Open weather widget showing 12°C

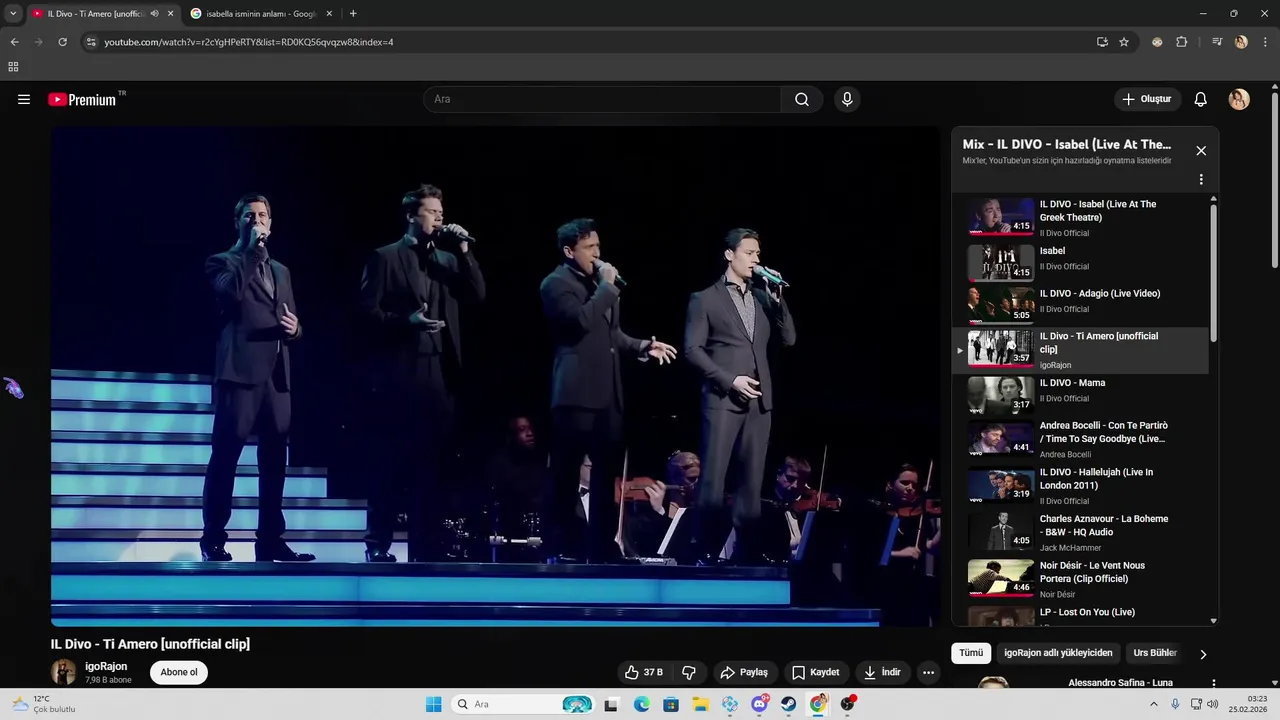[x=45, y=704]
